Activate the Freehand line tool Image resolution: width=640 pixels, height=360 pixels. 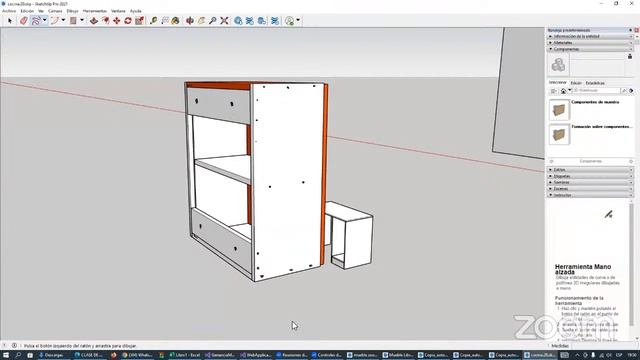point(36,20)
